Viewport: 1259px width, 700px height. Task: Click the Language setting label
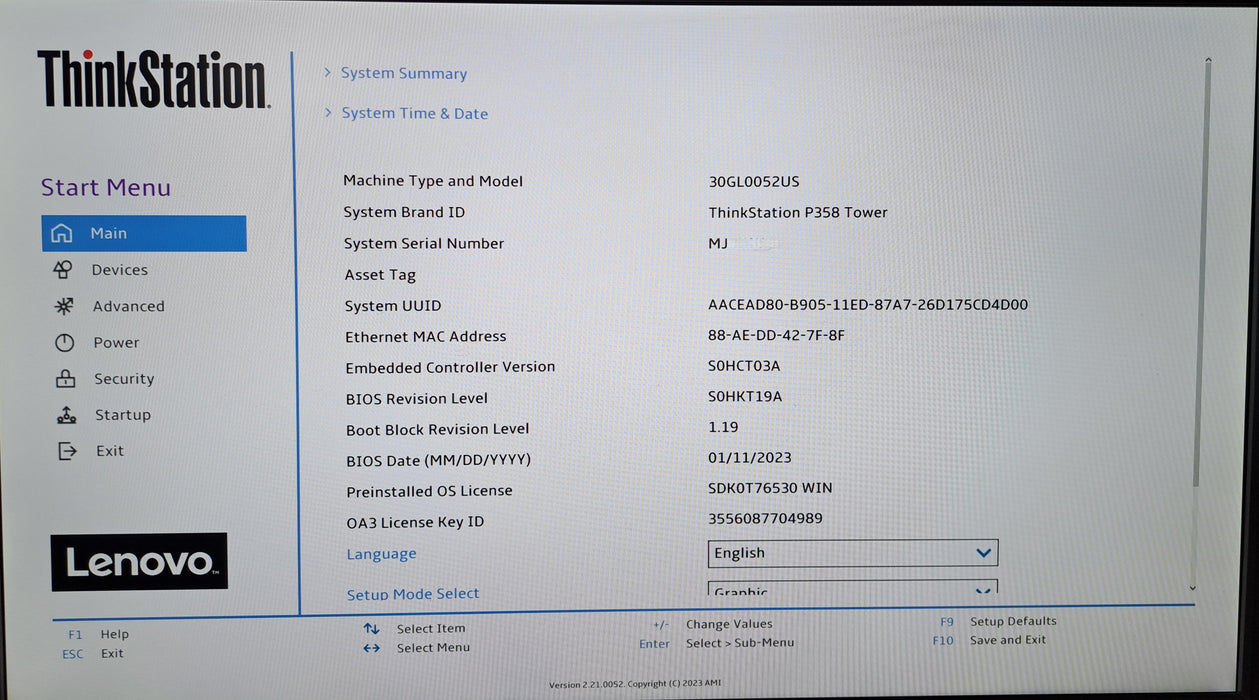381,554
